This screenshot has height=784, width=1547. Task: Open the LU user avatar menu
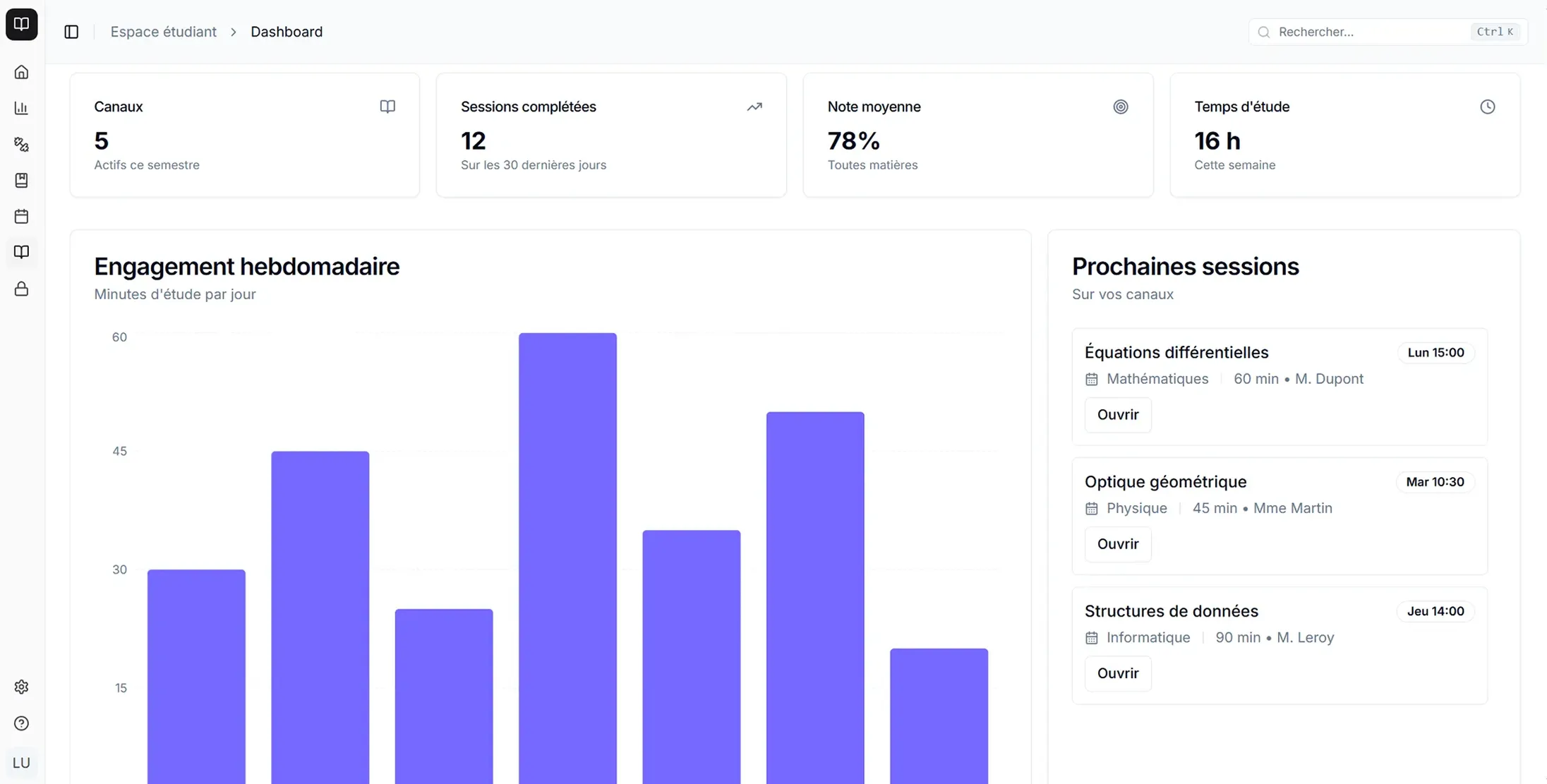tap(21, 763)
